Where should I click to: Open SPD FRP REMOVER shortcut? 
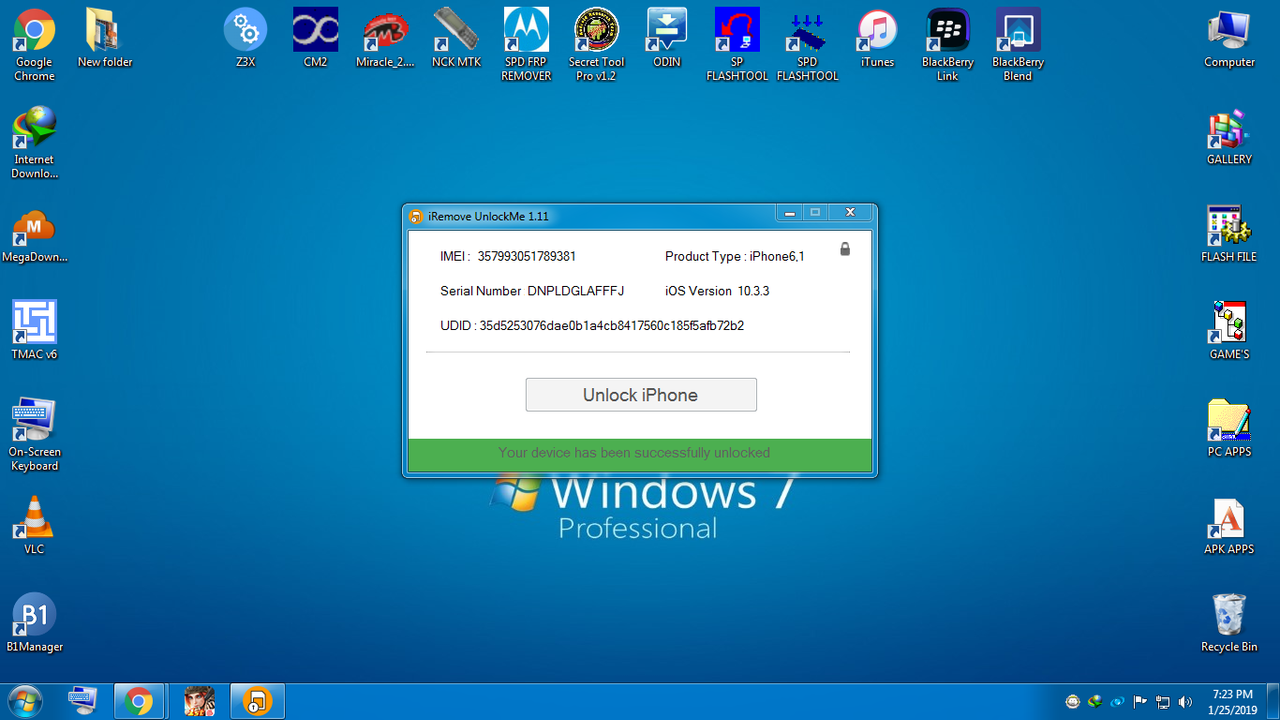pyautogui.click(x=526, y=45)
